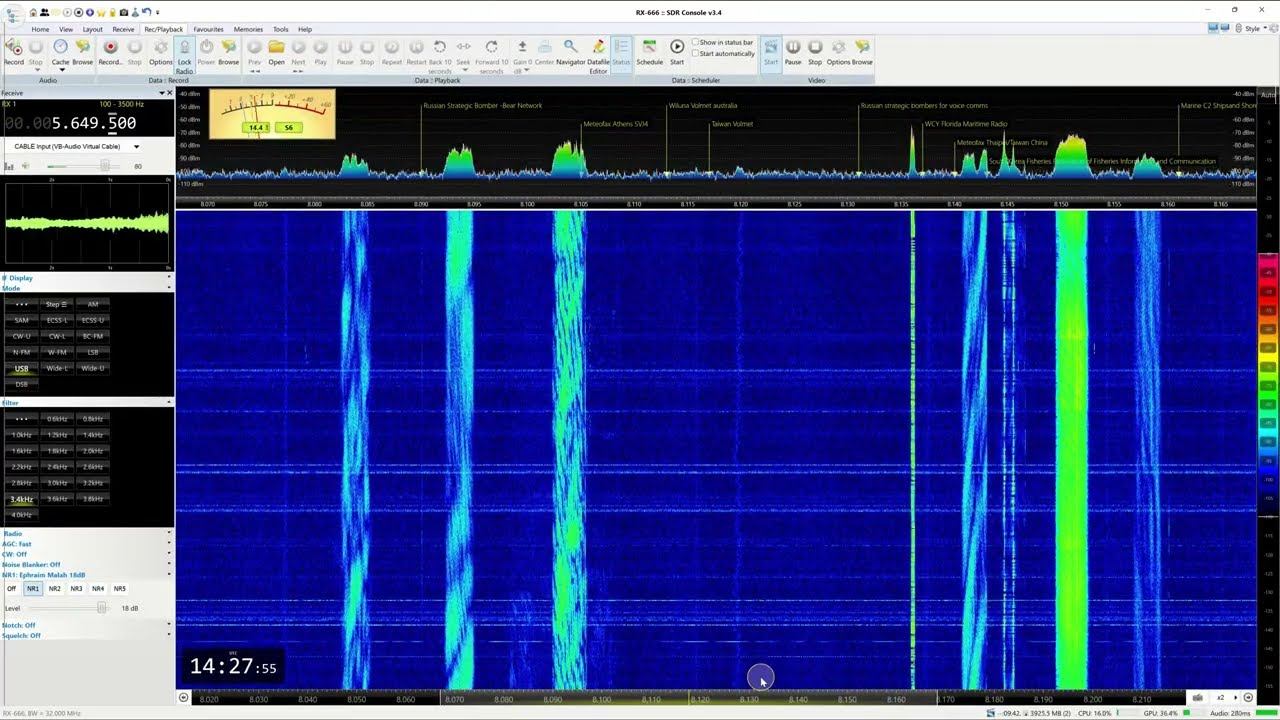Choose the 2.4kHz filter width
The image size is (1280, 720).
point(57,467)
